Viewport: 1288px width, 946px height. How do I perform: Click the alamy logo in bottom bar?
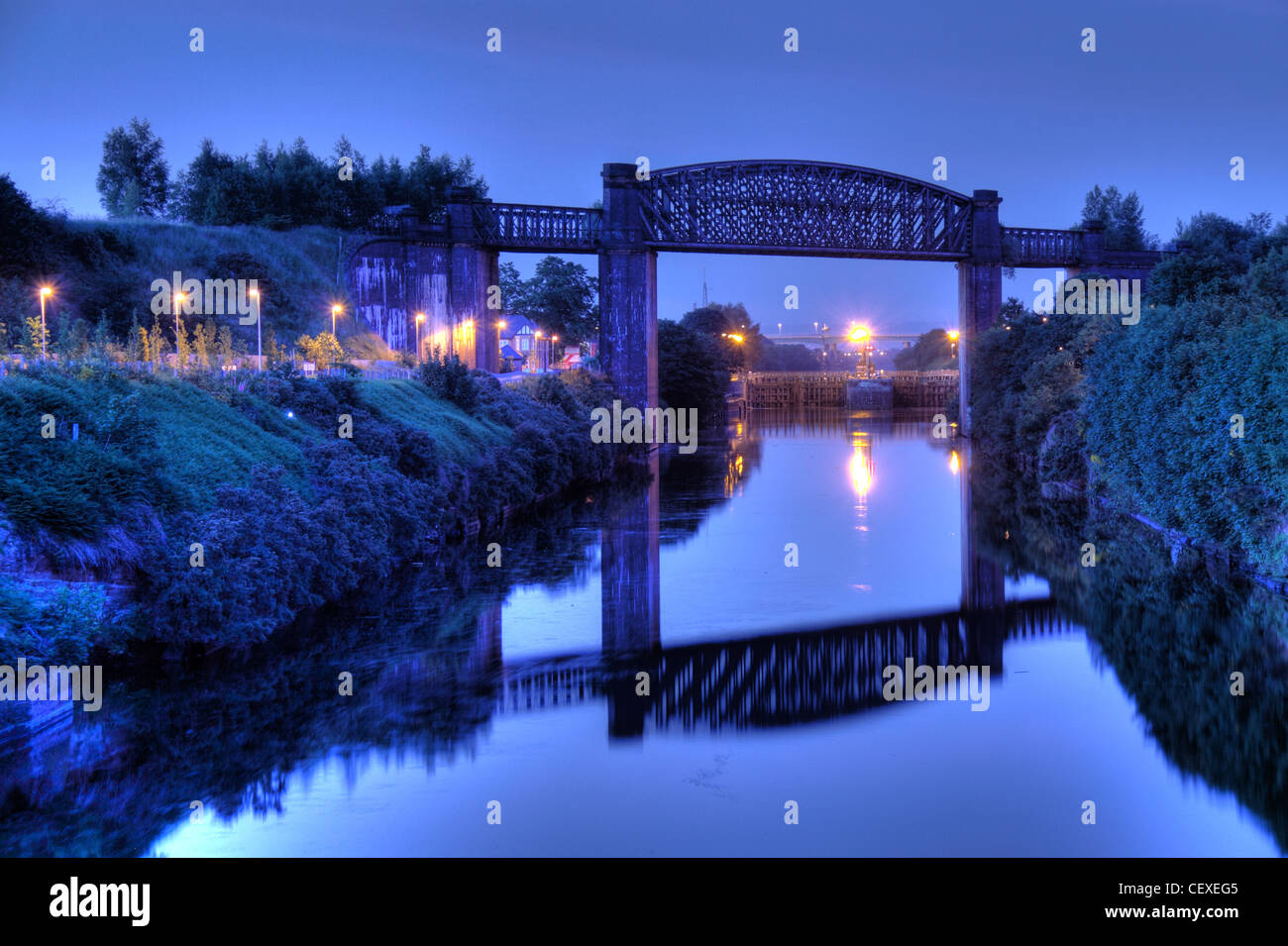pos(100,901)
